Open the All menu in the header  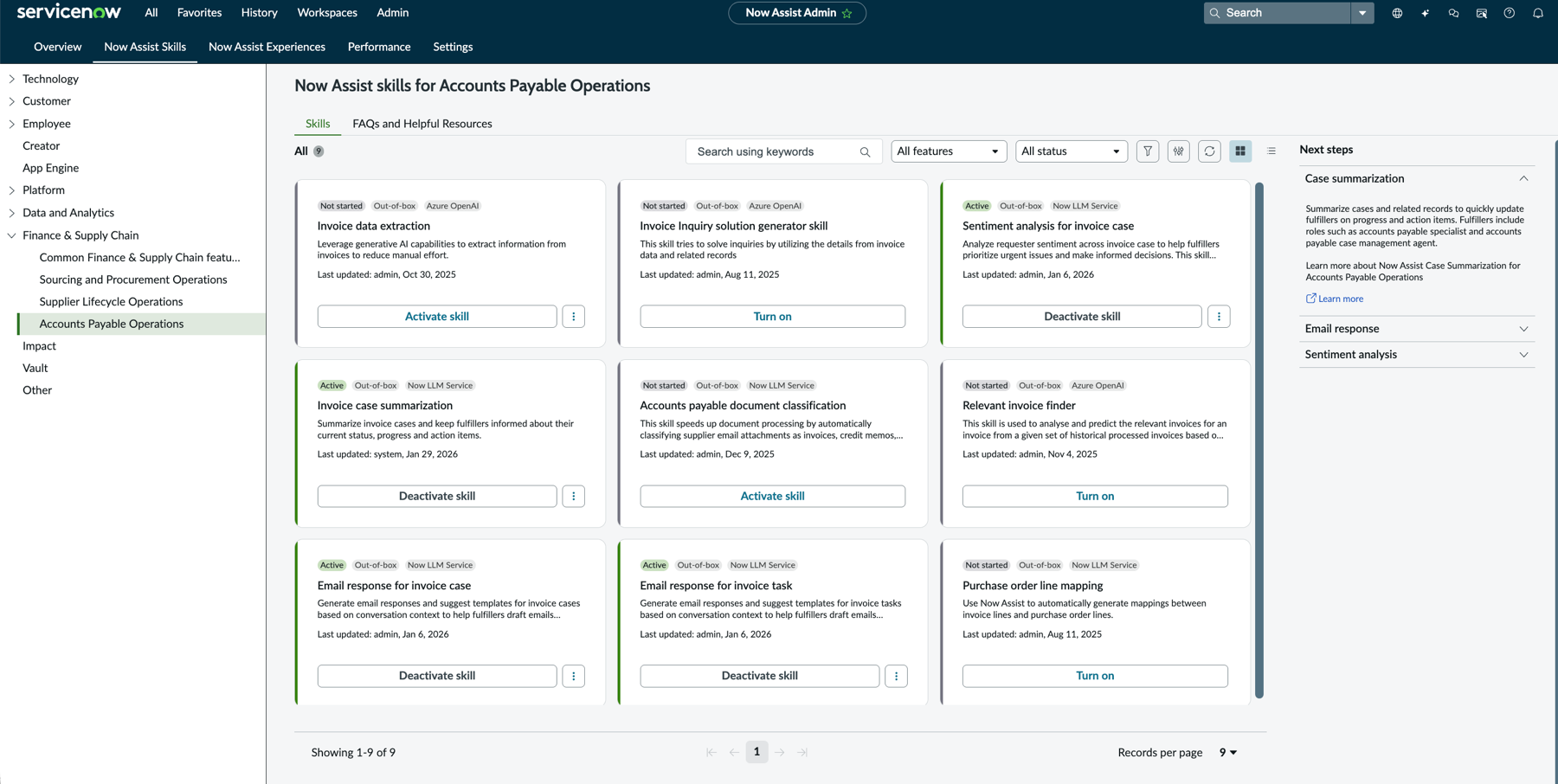click(x=151, y=13)
